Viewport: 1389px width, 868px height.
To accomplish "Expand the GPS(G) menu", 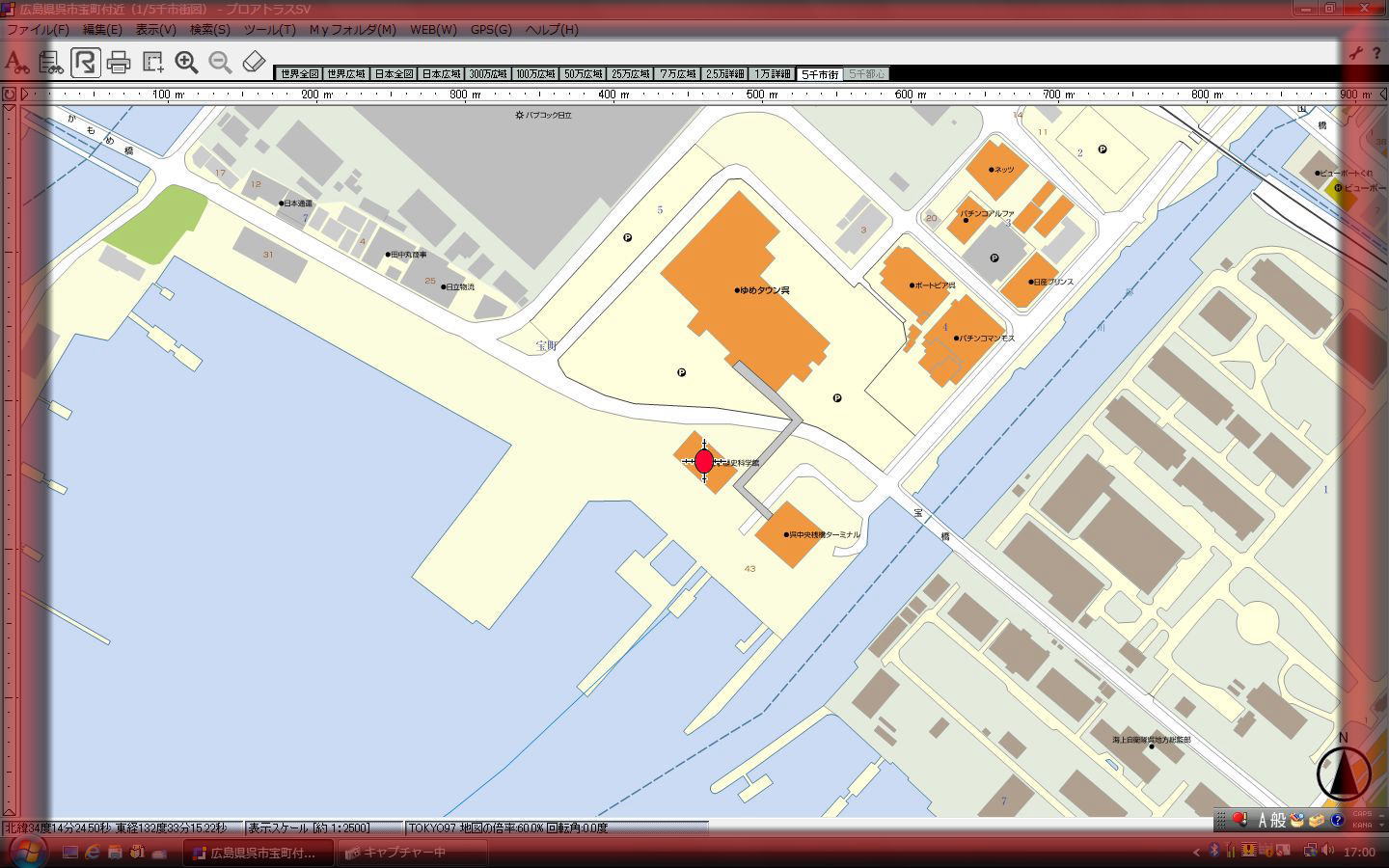I will click(x=491, y=30).
